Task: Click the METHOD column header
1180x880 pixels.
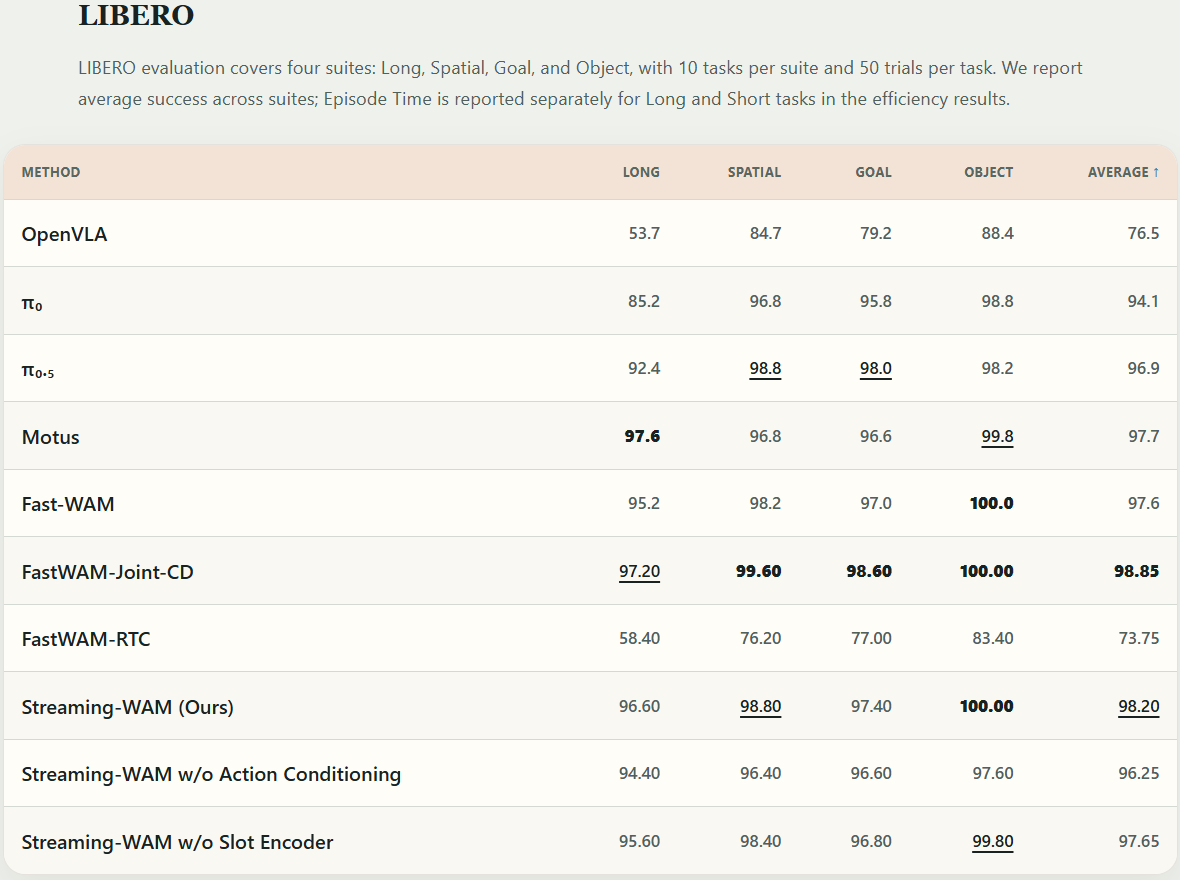Action: click(x=50, y=172)
